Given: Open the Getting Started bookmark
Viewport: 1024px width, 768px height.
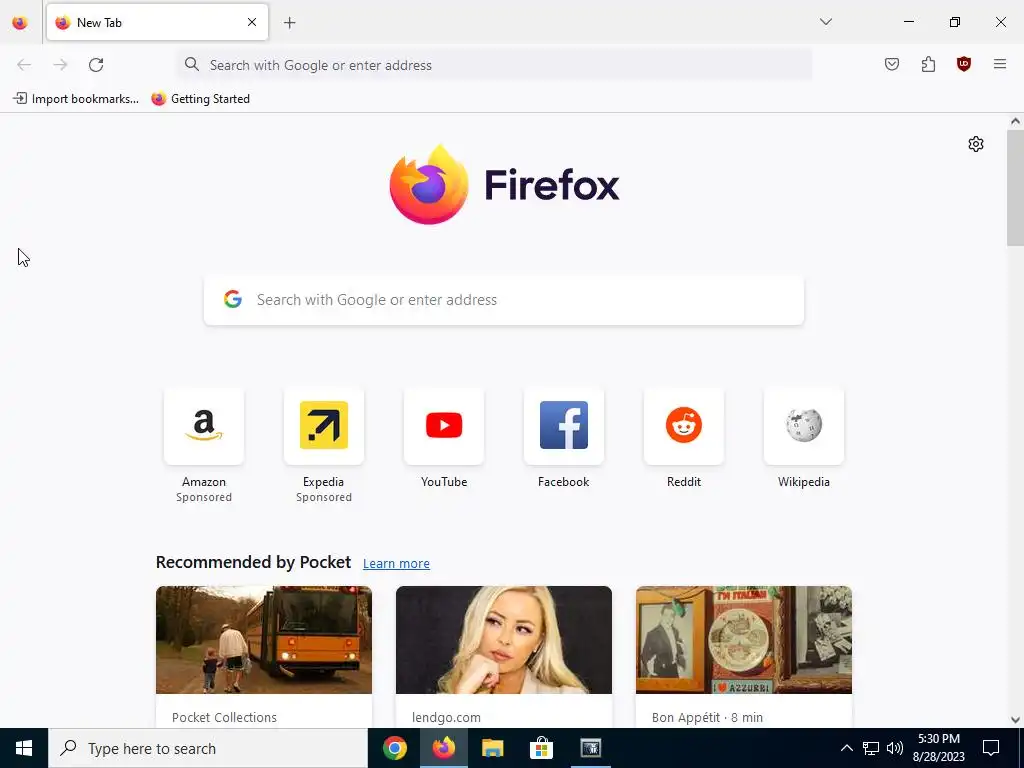Looking at the screenshot, I should click(x=200, y=99).
